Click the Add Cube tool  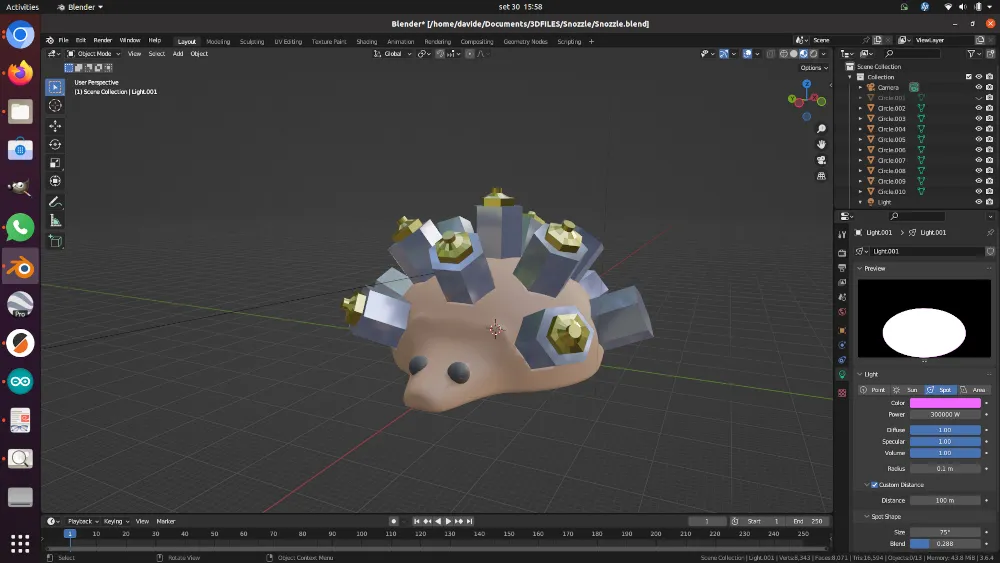coord(55,241)
